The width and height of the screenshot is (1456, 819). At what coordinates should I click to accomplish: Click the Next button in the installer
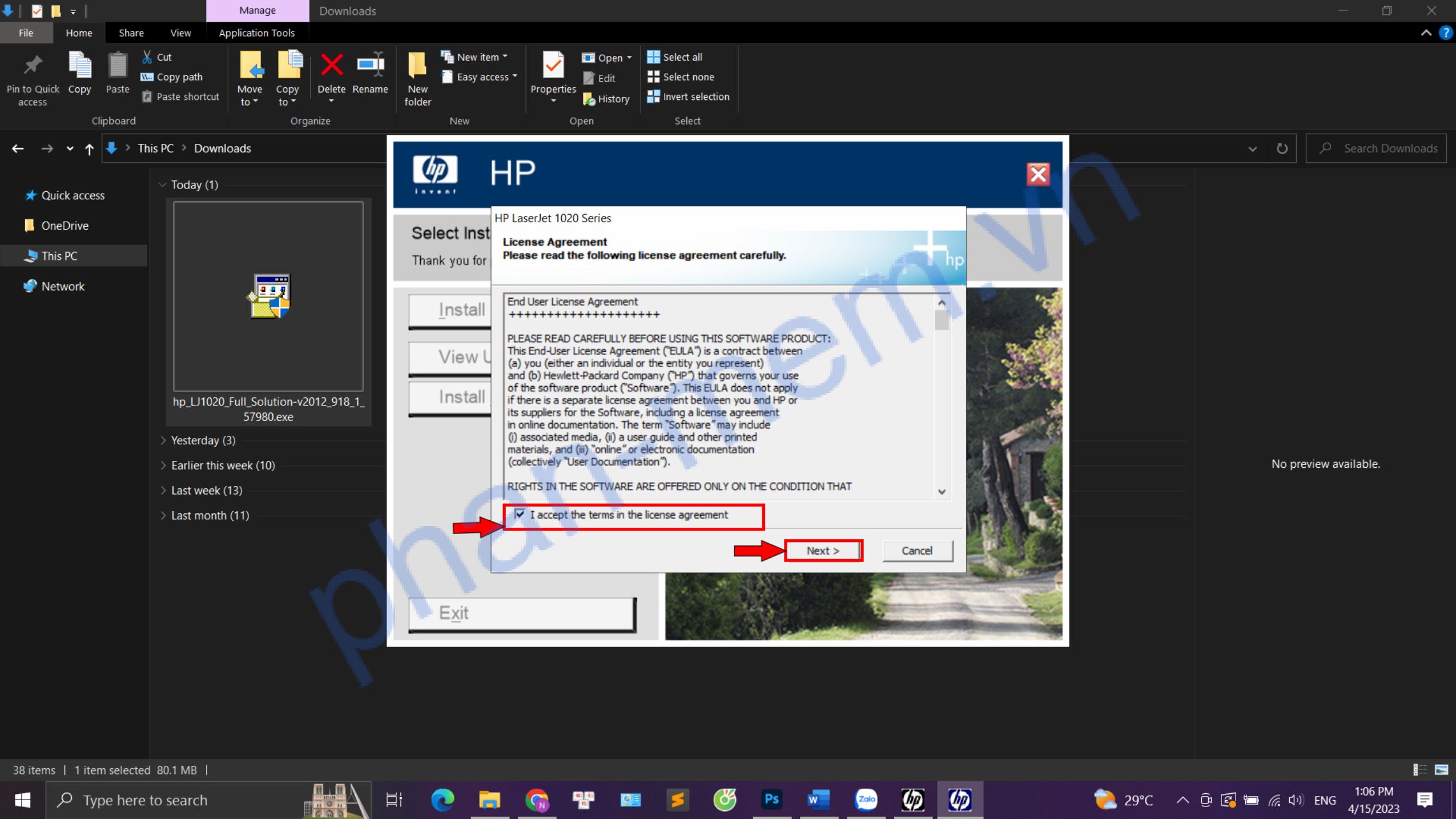[x=823, y=550]
